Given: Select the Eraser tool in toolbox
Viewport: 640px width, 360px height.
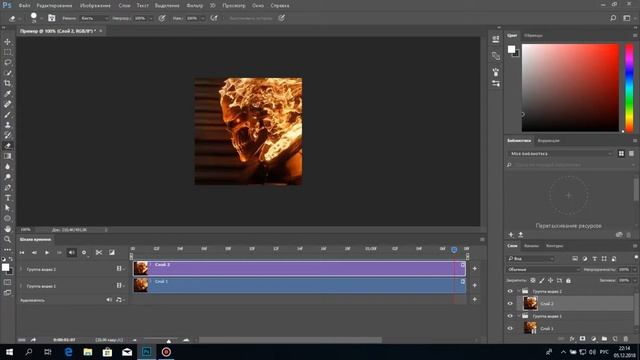Looking at the screenshot, I should pyautogui.click(x=7, y=146).
